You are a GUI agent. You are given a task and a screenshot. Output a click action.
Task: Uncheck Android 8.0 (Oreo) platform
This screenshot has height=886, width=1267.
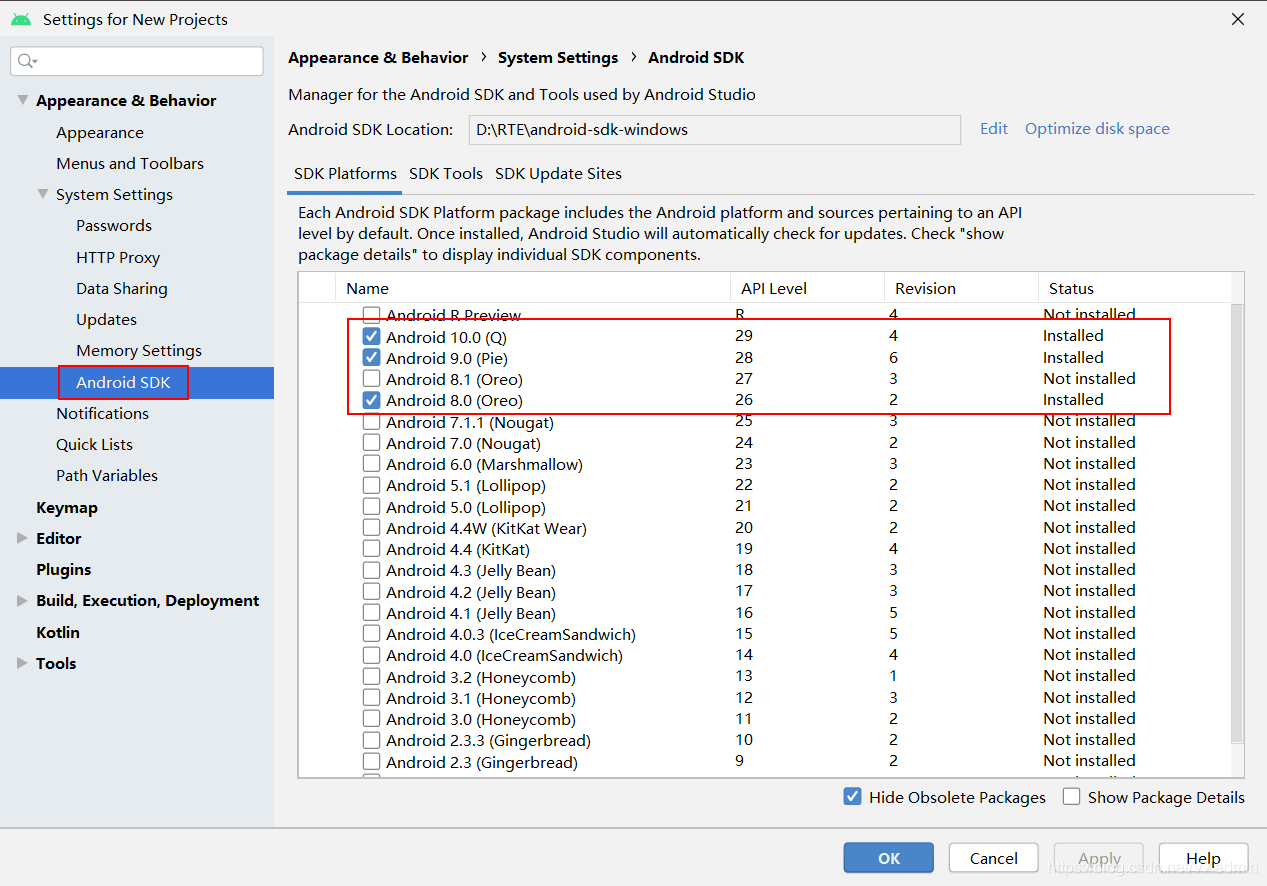371,400
